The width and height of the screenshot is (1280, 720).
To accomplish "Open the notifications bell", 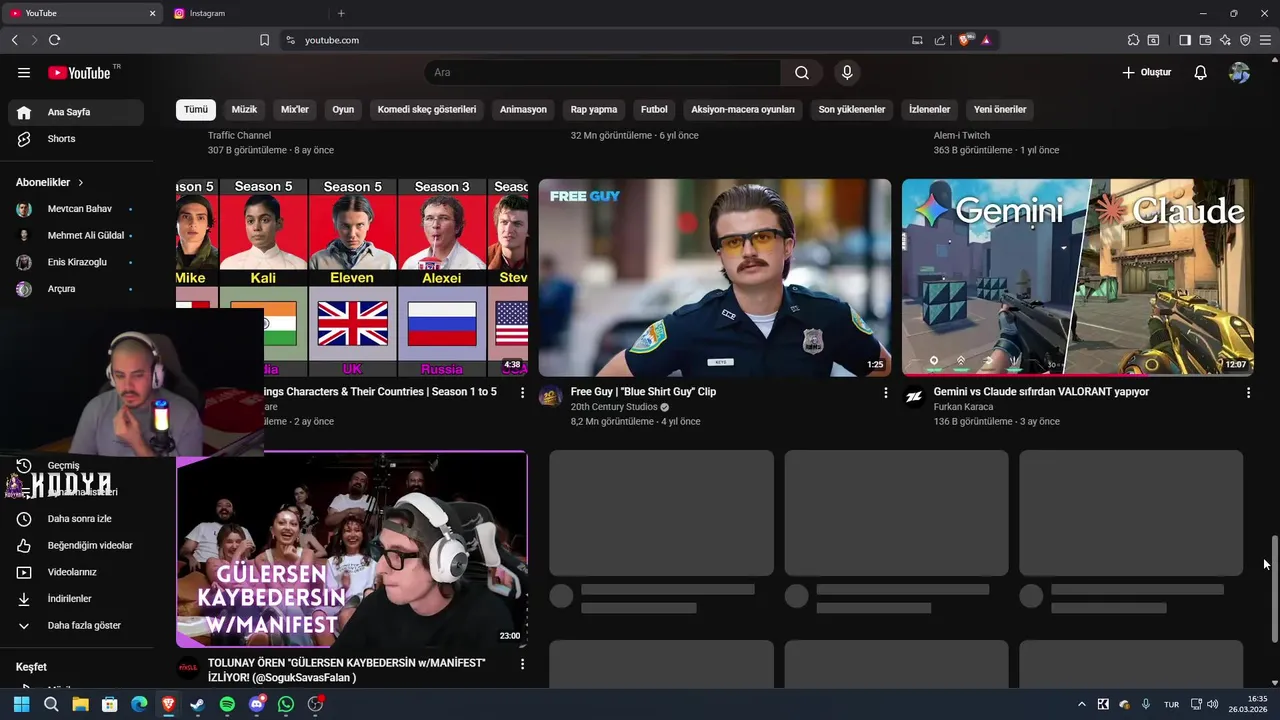I will 1201,73.
